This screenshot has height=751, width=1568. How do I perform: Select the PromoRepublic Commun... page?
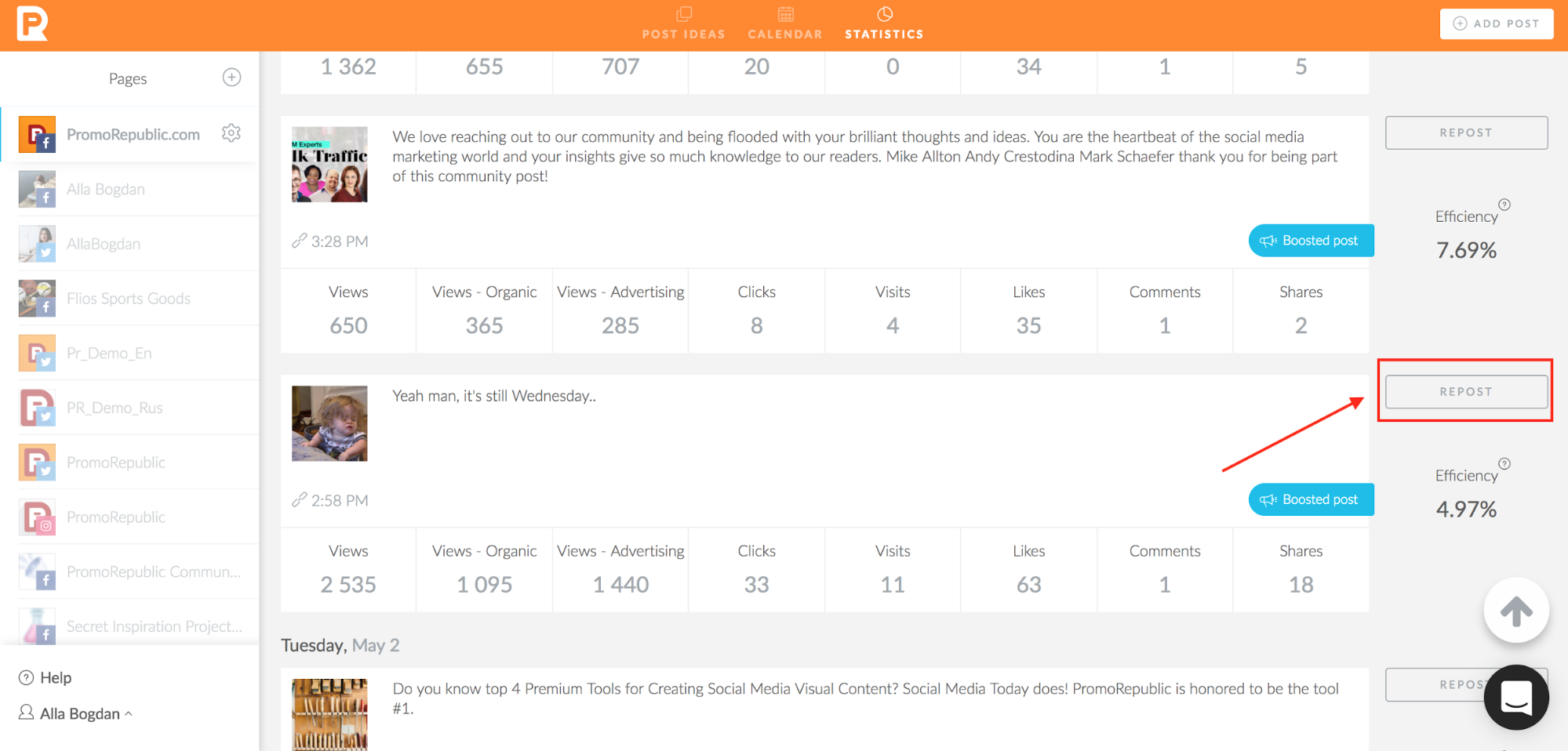(x=129, y=571)
